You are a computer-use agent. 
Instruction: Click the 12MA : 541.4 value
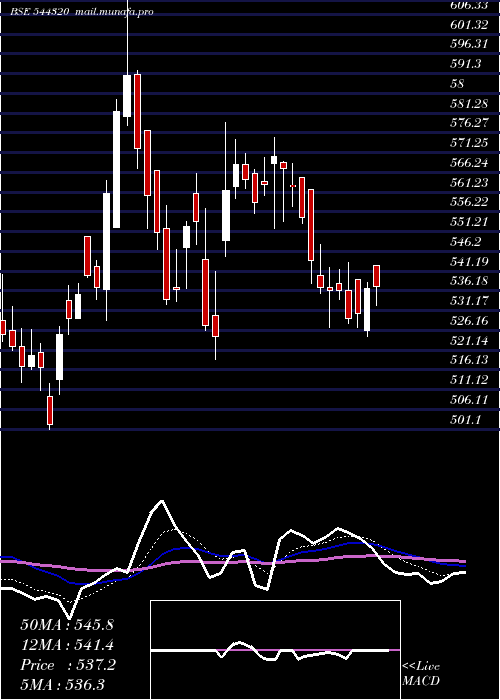click(x=67, y=645)
